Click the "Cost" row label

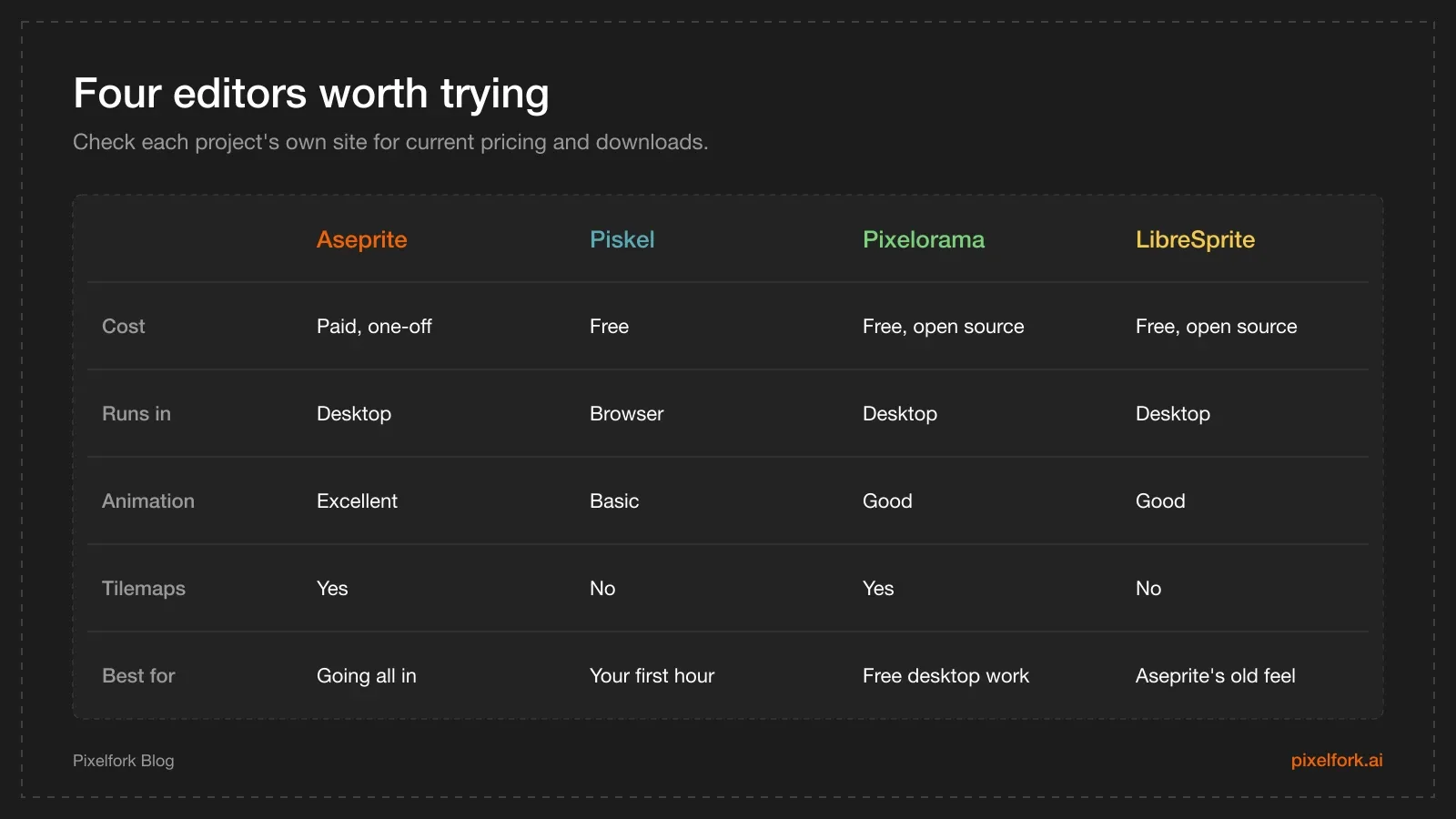[x=124, y=326]
